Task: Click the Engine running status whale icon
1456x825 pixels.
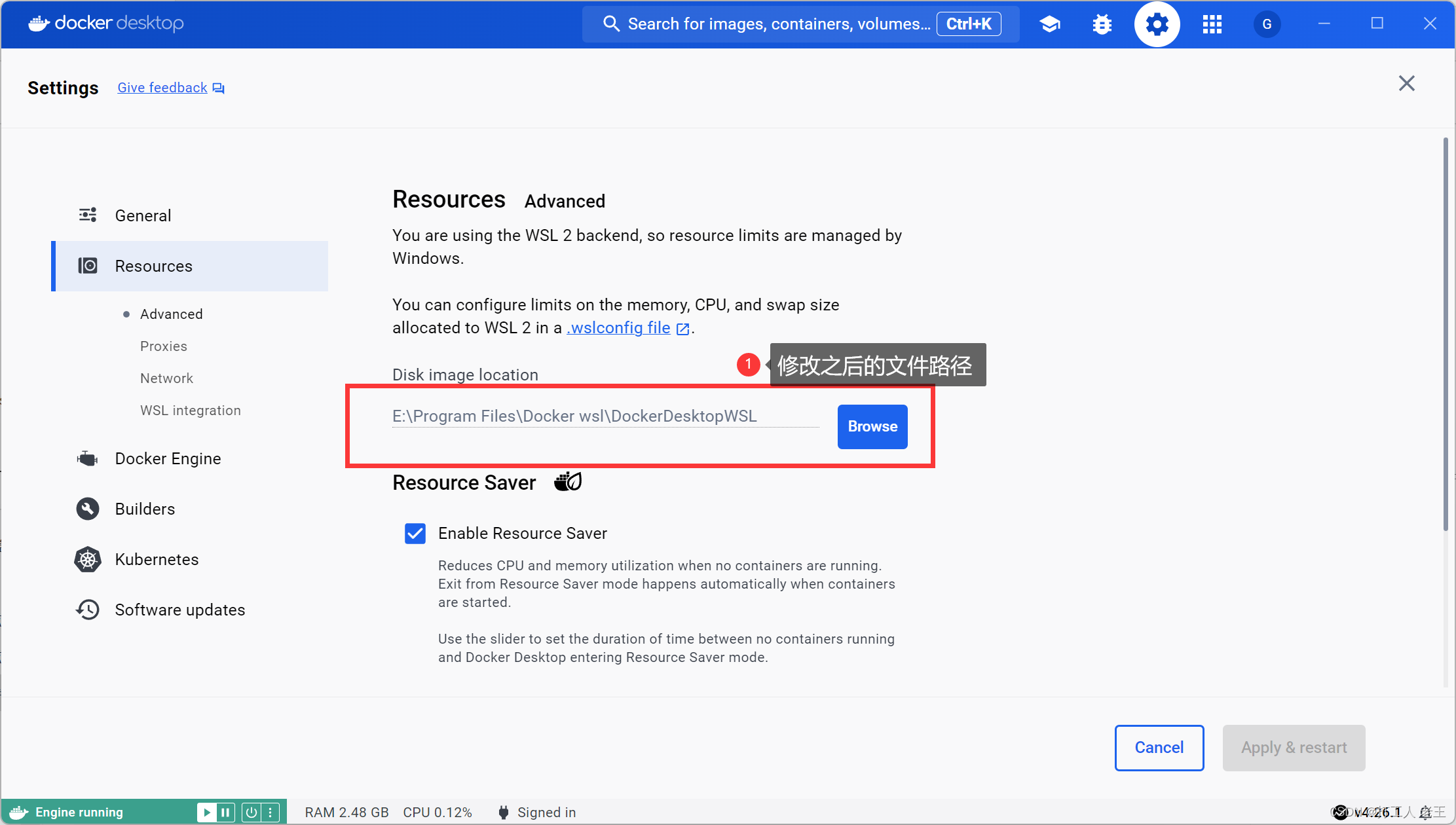Action: pos(18,813)
